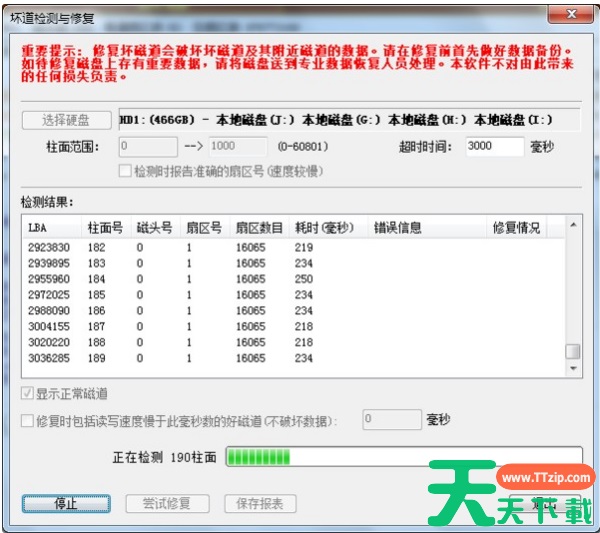Sort results by the LBA column header
The width and height of the screenshot is (600, 533).
50,228
